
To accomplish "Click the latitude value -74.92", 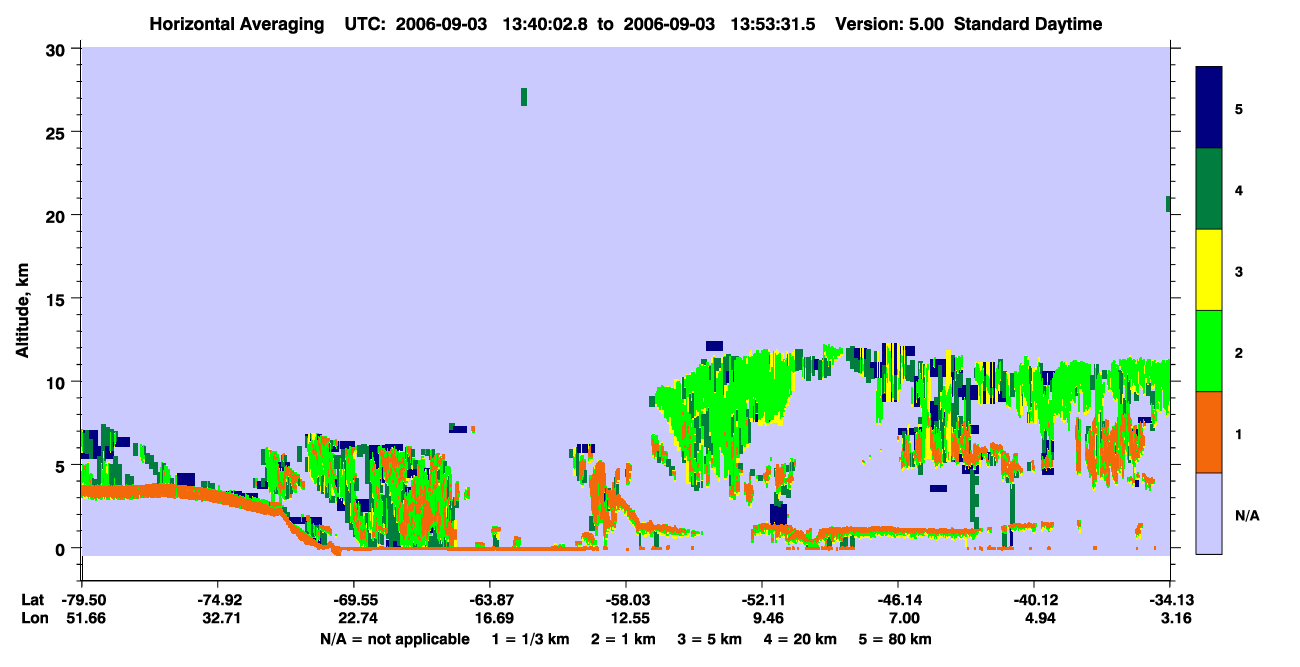I will click(217, 600).
